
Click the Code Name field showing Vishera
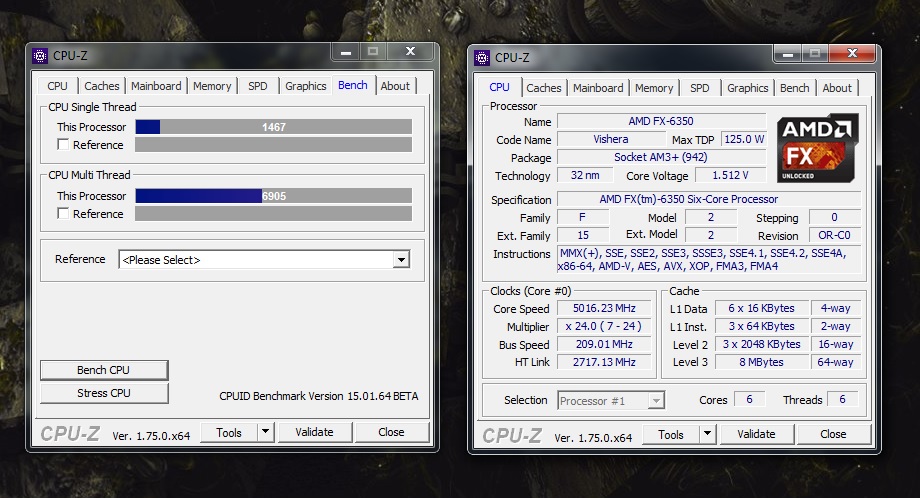click(611, 140)
